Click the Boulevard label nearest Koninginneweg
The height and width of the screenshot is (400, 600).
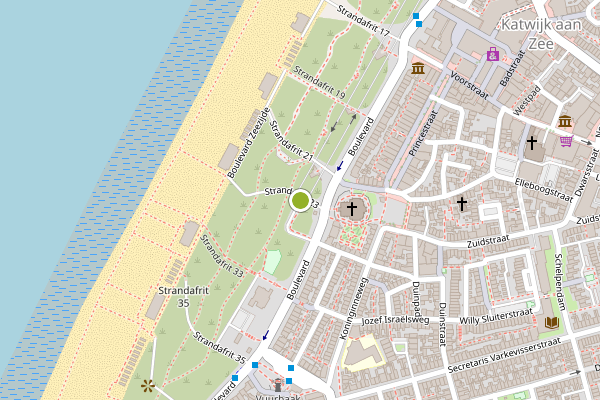click(x=298, y=280)
